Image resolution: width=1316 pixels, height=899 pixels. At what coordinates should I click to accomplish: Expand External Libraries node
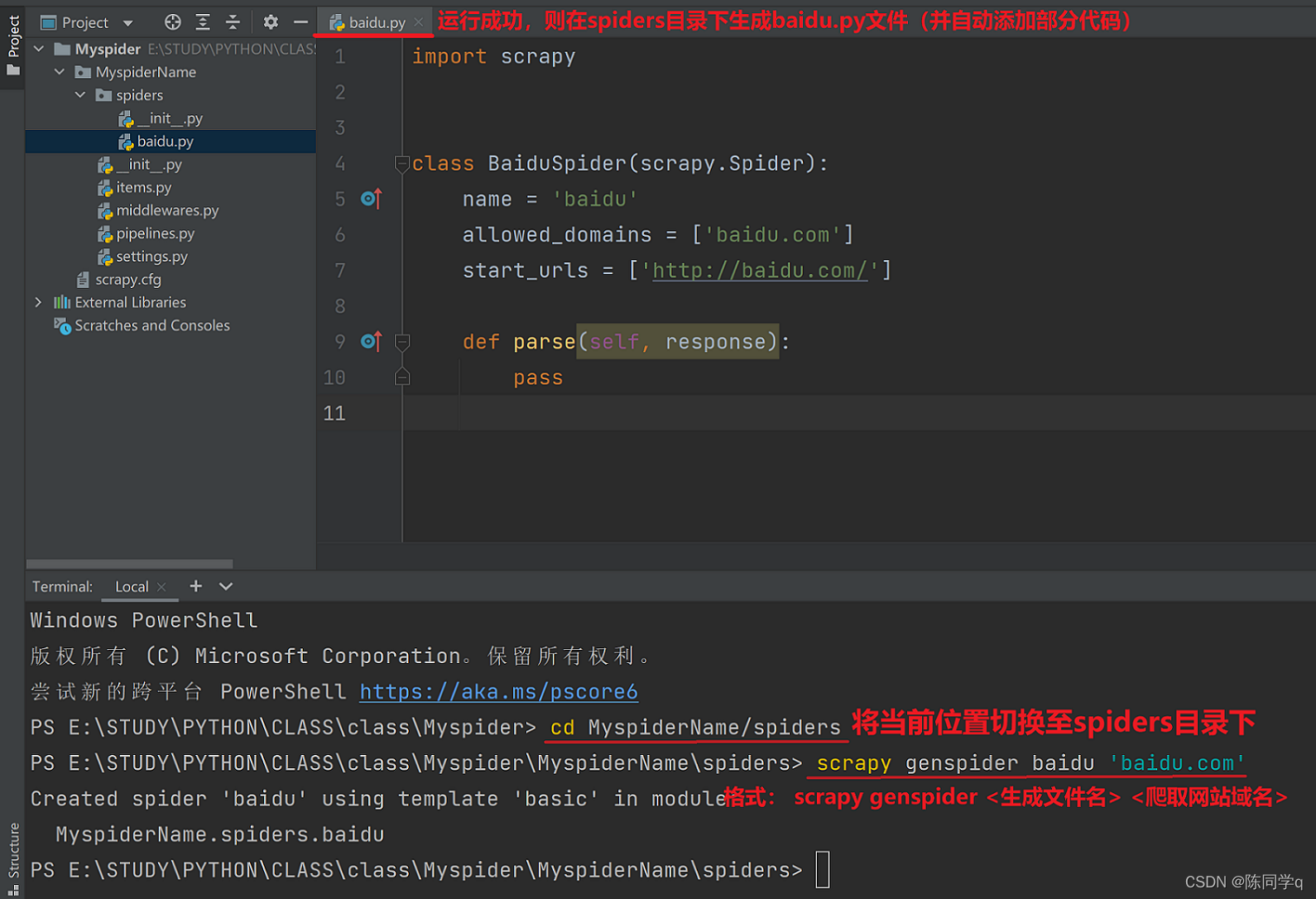[x=39, y=302]
